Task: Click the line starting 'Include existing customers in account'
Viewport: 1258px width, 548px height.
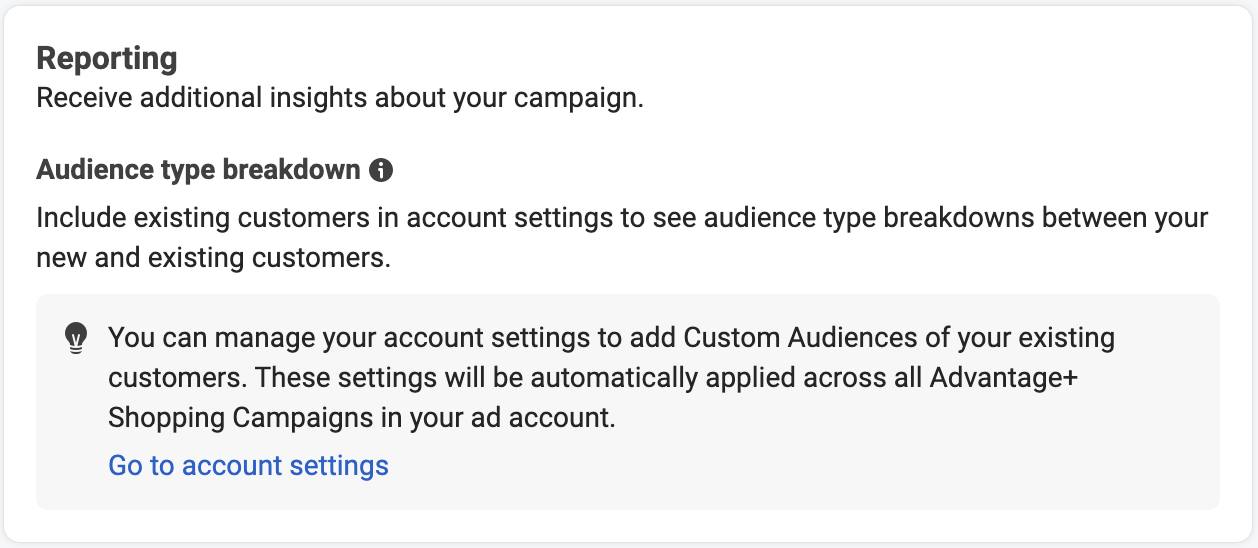Action: 622,218
